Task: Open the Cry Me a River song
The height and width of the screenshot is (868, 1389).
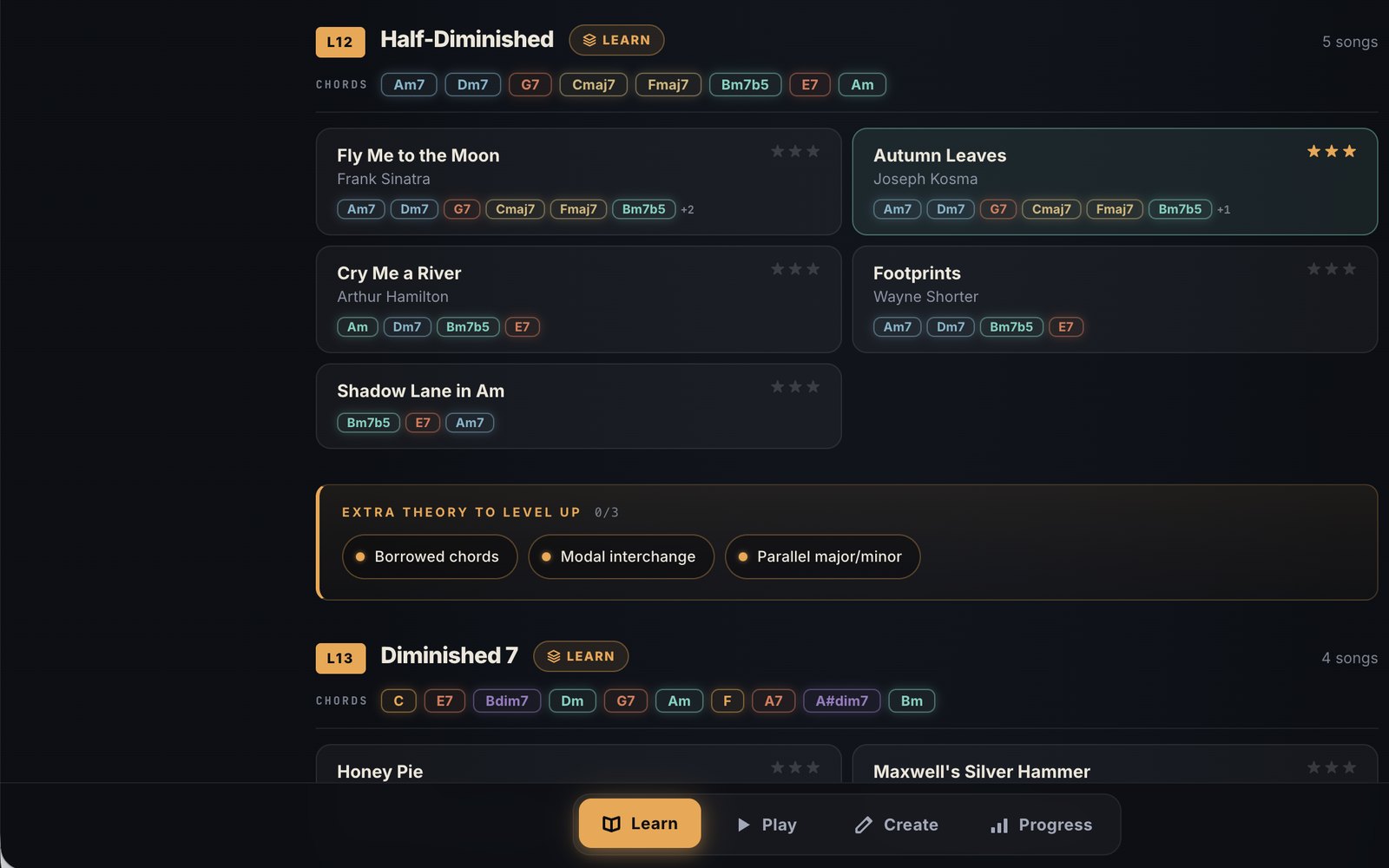Action: tap(578, 299)
